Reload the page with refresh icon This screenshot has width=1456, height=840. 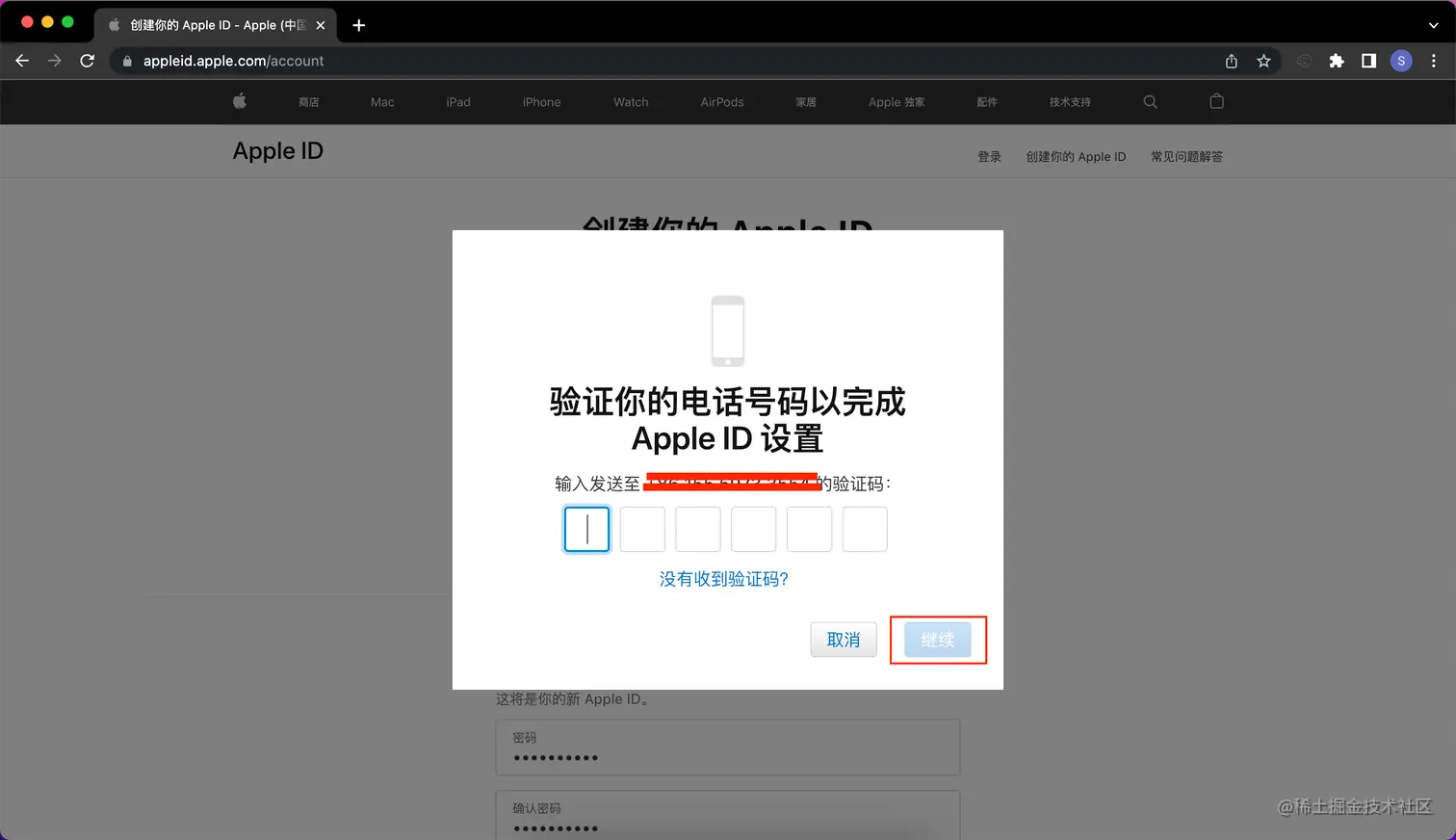(x=88, y=61)
